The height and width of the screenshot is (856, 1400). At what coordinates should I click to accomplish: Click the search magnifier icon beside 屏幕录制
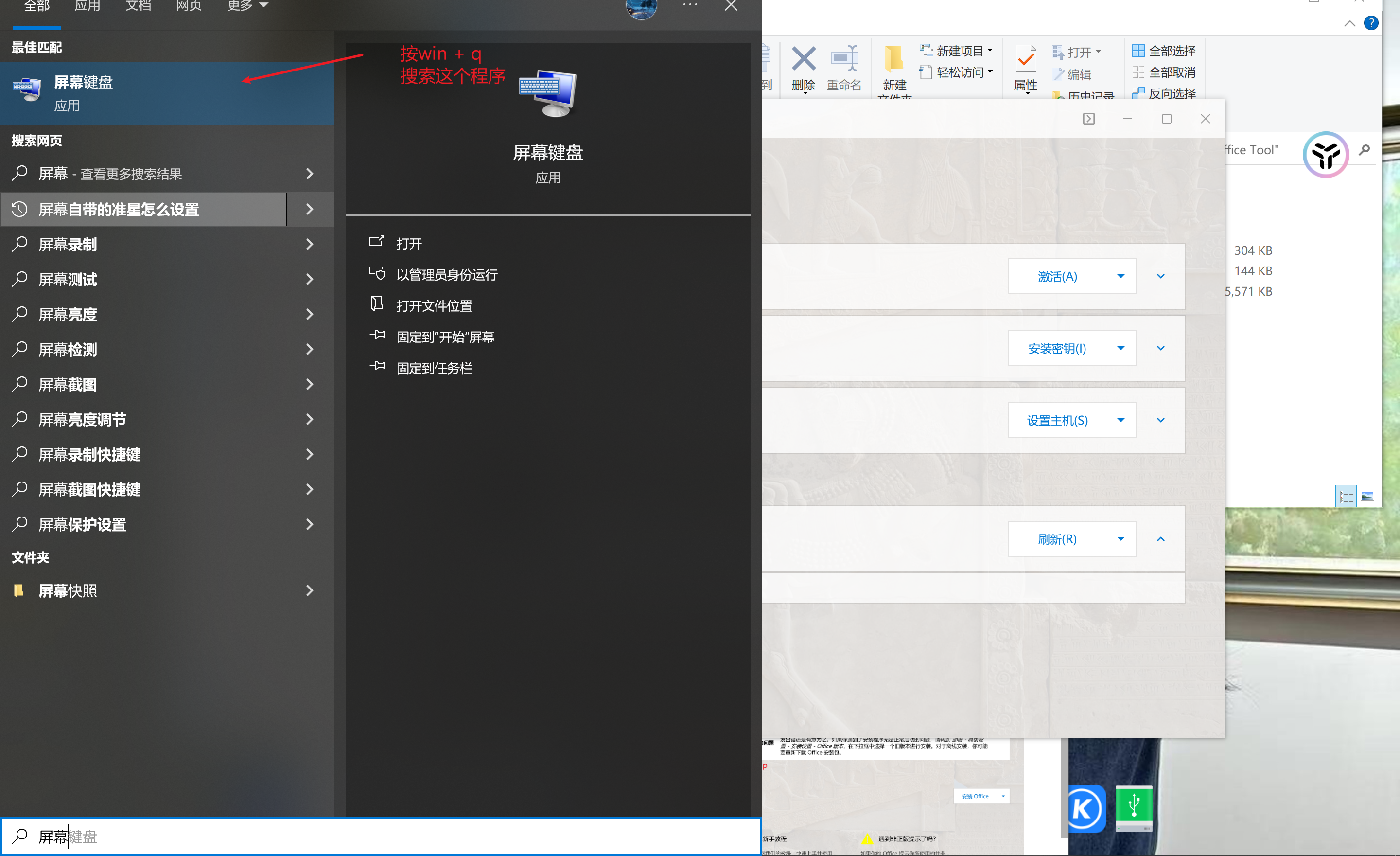(x=20, y=244)
